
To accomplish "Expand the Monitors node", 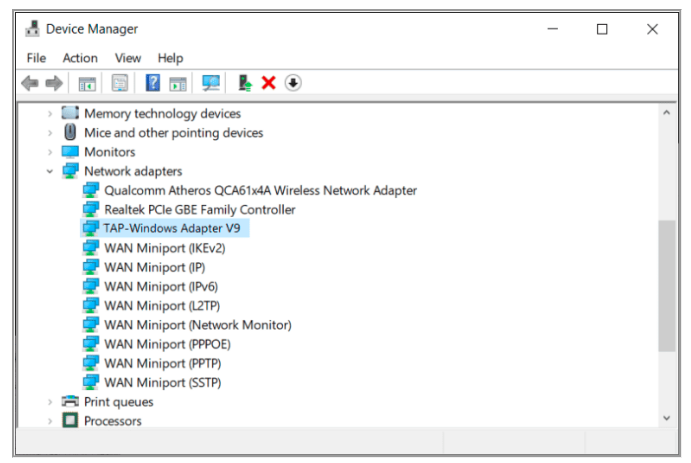I will pos(50,152).
